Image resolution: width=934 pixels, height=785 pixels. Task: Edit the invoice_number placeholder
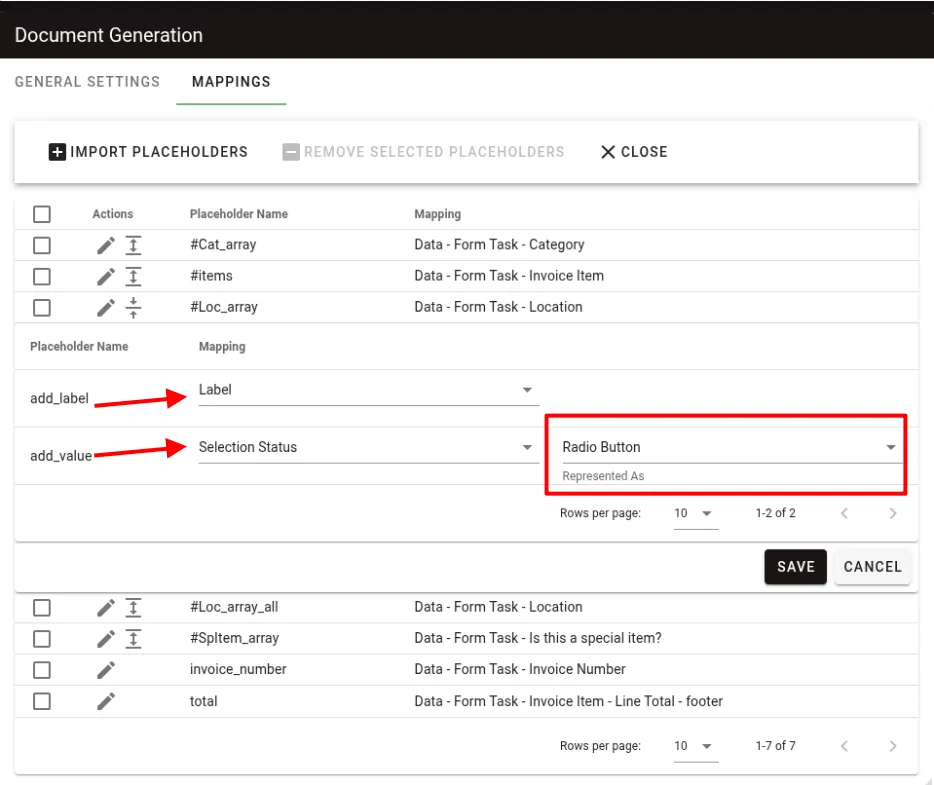coord(105,669)
